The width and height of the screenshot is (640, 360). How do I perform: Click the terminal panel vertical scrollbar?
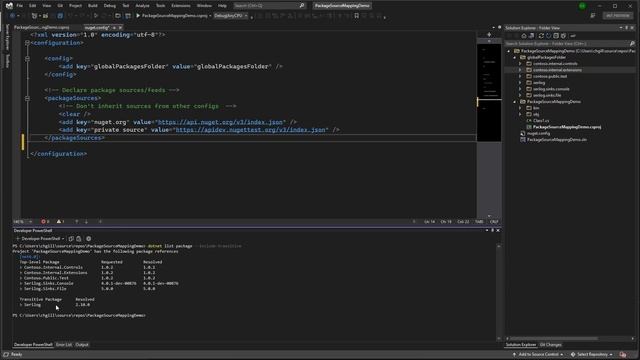coord(499,292)
